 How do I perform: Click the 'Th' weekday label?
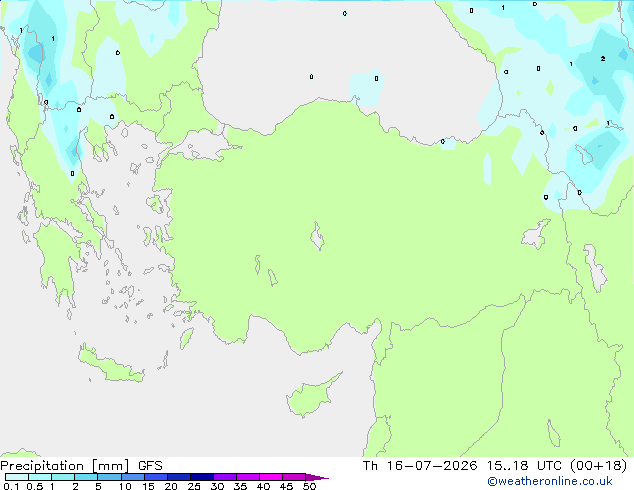point(370,466)
